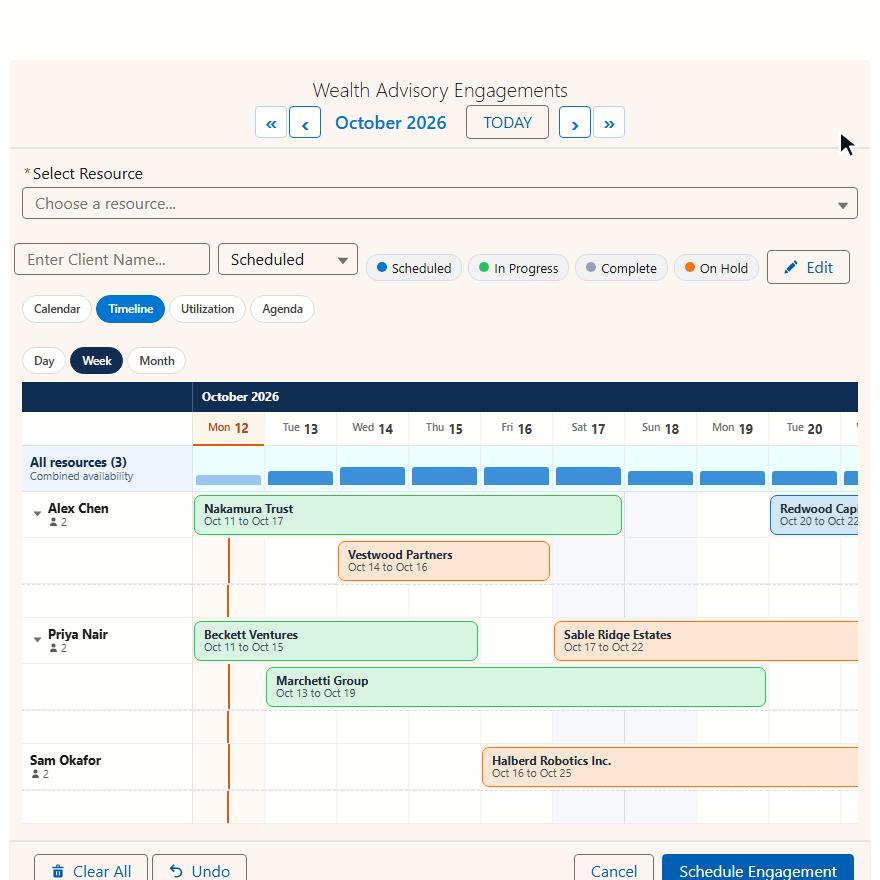Open the Halberd Robotics Inc. engagement bar
The width and height of the screenshot is (880, 880).
click(670, 767)
